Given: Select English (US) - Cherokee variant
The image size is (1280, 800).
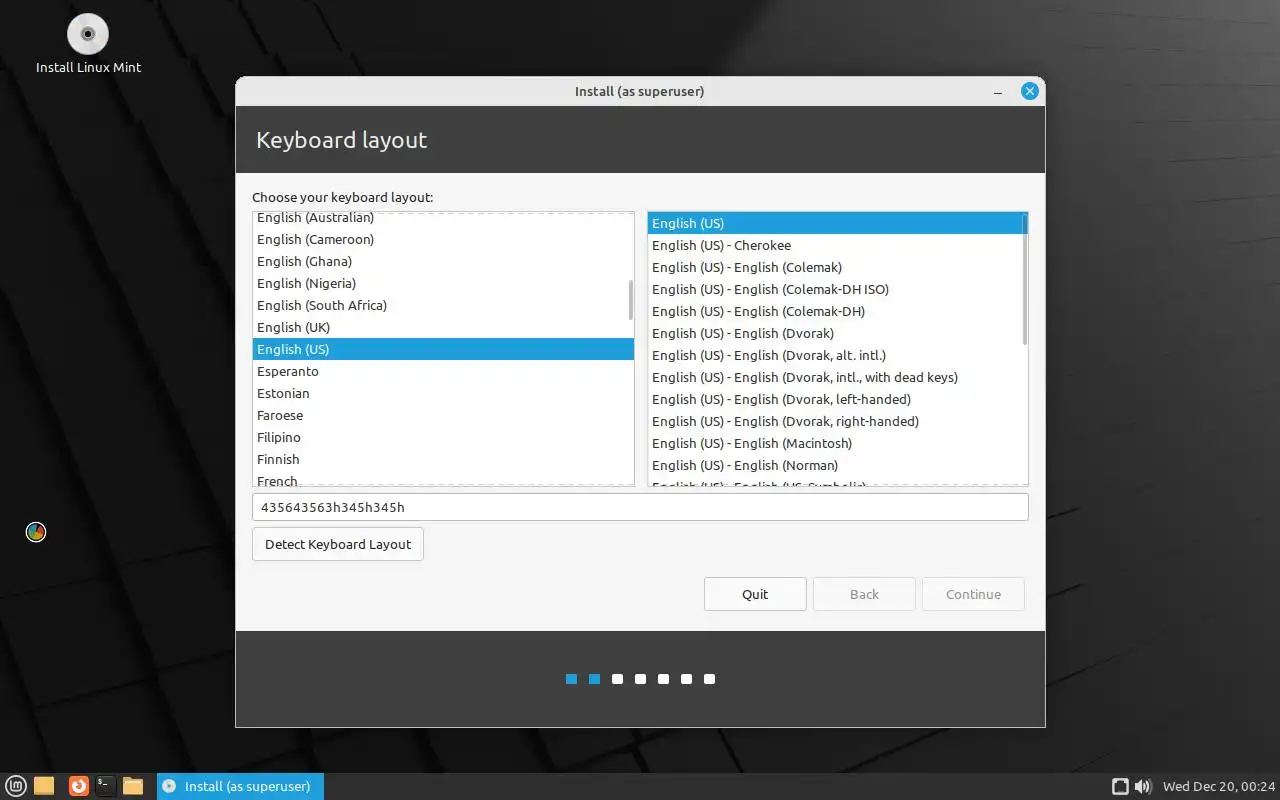Looking at the screenshot, I should tap(838, 245).
